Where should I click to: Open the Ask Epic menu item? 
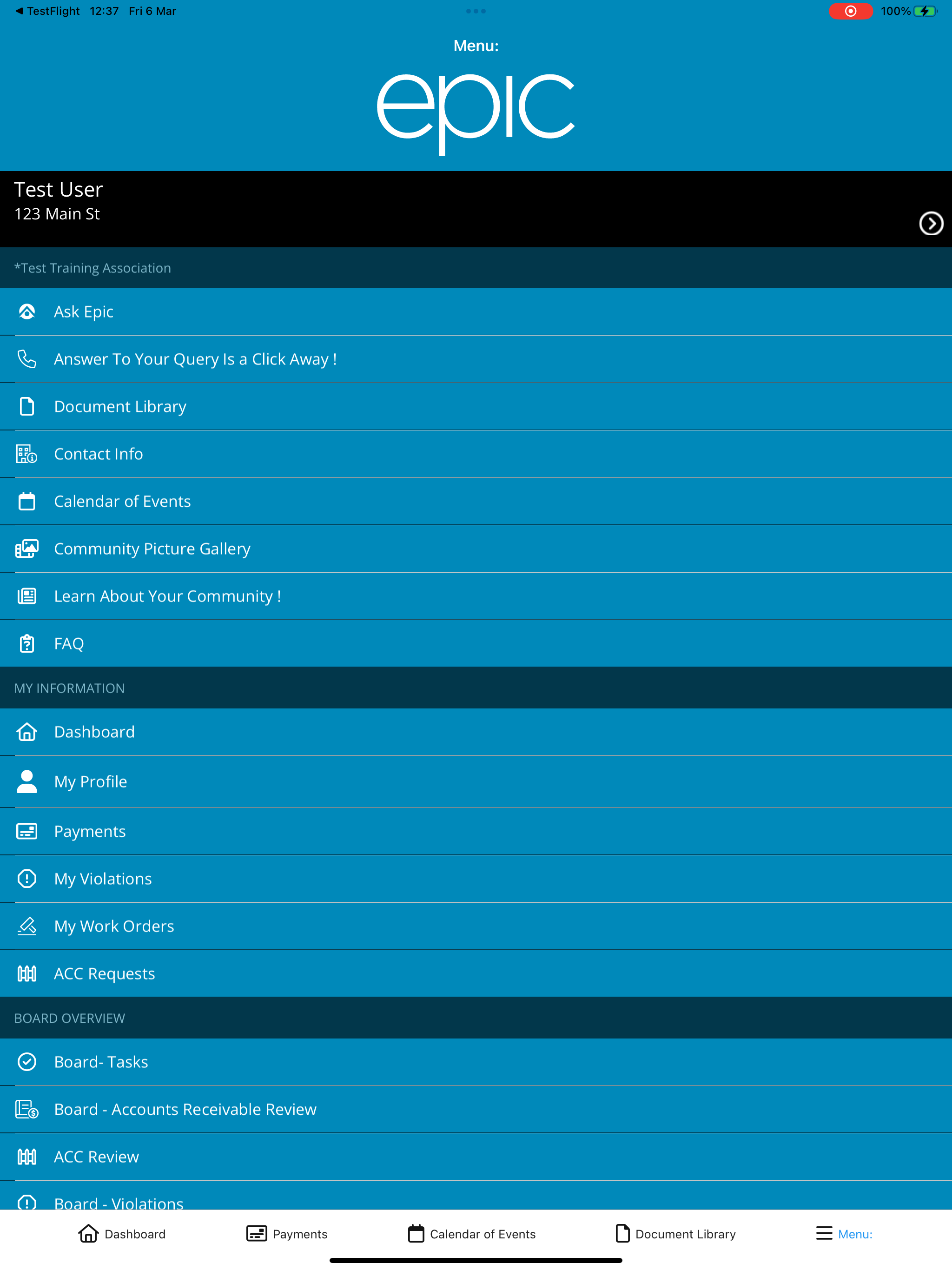click(x=476, y=312)
